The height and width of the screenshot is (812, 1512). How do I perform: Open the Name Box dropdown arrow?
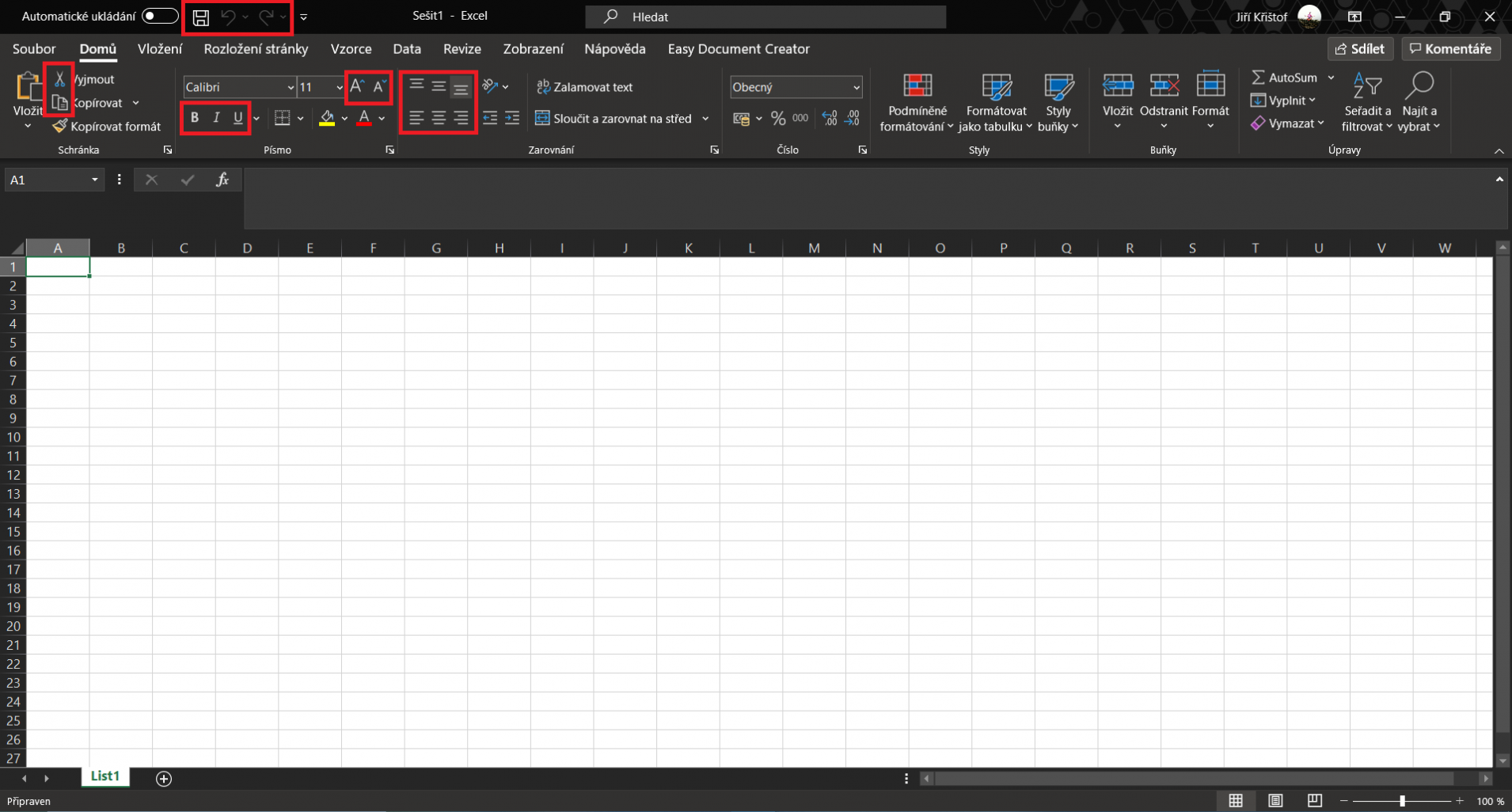(x=95, y=180)
